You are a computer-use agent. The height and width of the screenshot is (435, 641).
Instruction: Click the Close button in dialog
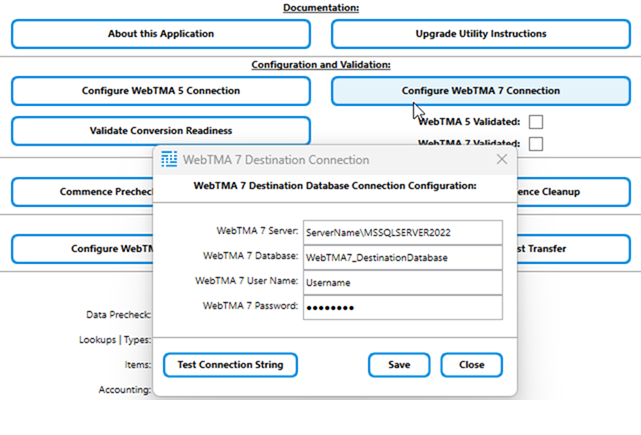(471, 365)
